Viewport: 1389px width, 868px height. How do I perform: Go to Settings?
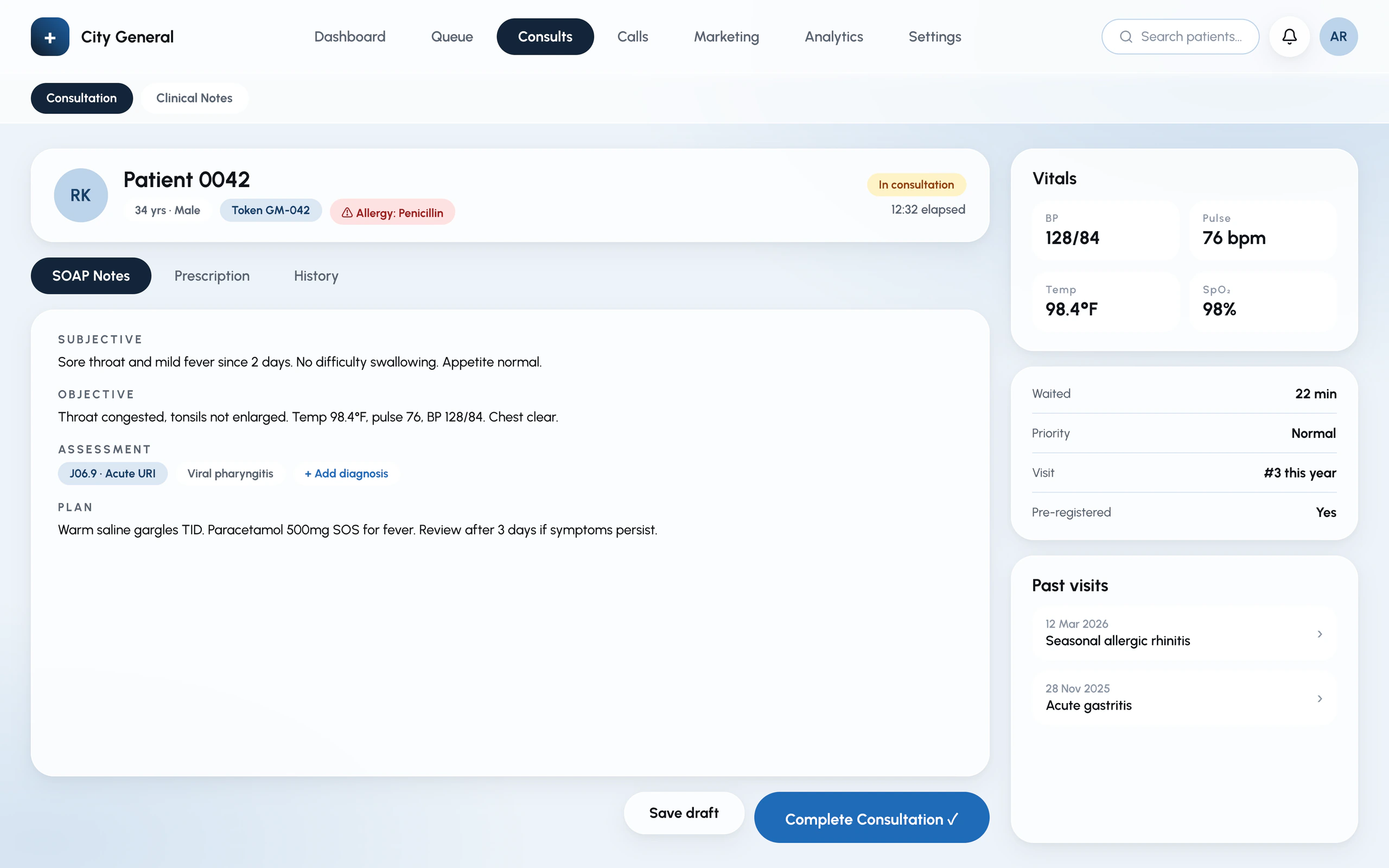(934, 37)
